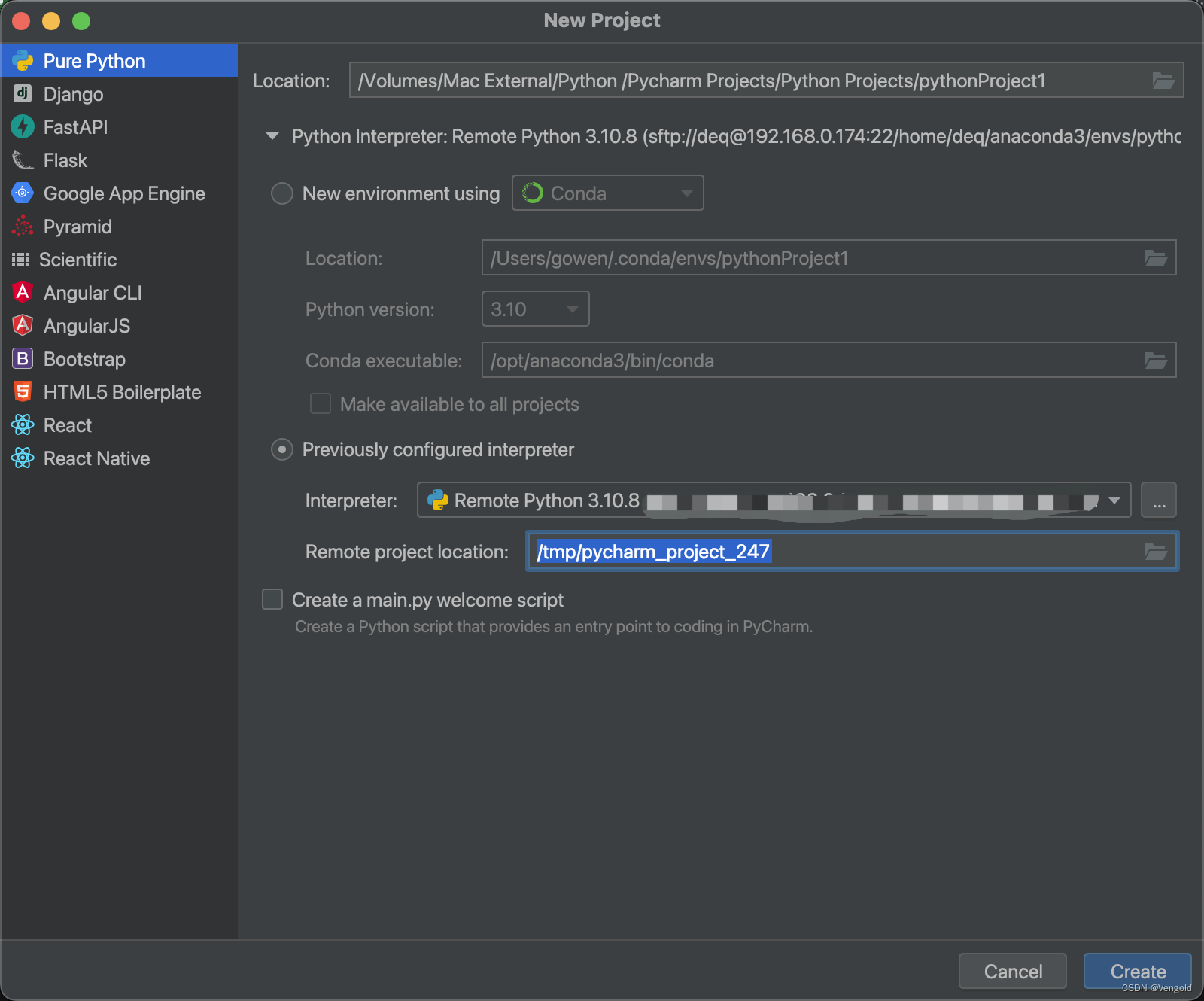Browse folder for Remote project location
The image size is (1204, 1001).
point(1156,552)
